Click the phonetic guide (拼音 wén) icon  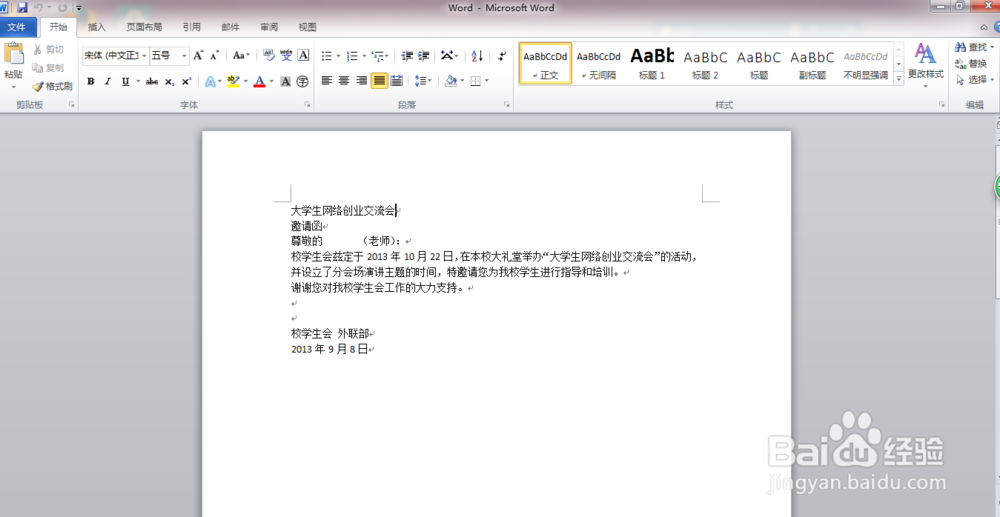pyautogui.click(x=286, y=55)
